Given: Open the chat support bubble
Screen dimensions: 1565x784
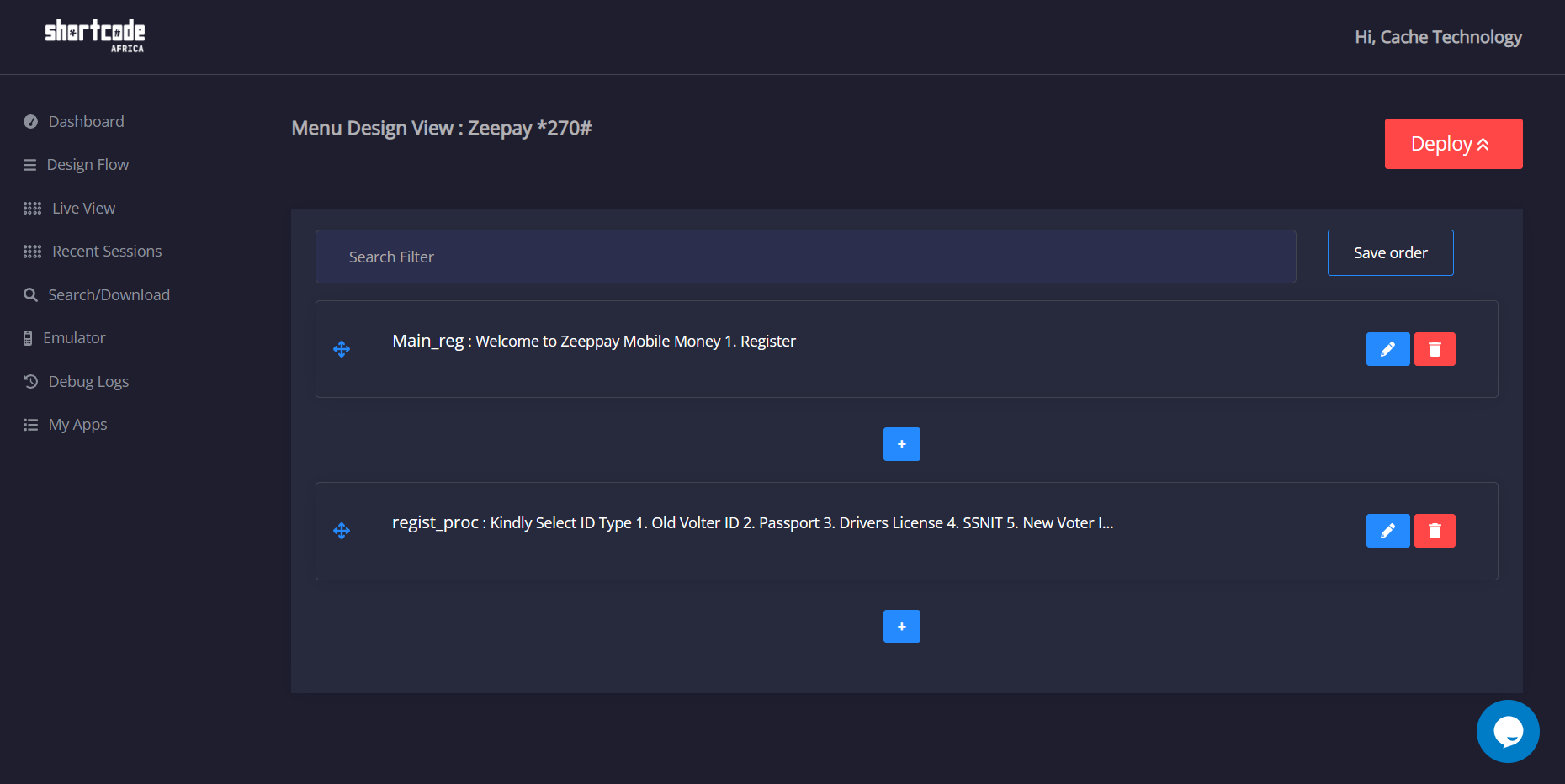Looking at the screenshot, I should [x=1508, y=732].
